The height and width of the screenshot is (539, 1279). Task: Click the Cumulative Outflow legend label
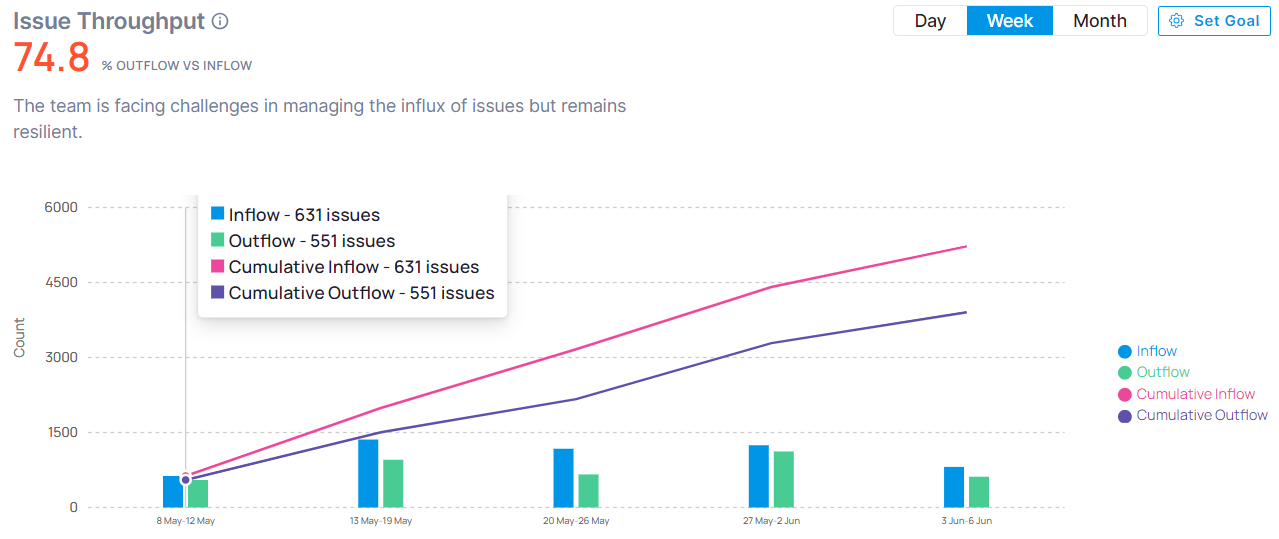click(1202, 416)
